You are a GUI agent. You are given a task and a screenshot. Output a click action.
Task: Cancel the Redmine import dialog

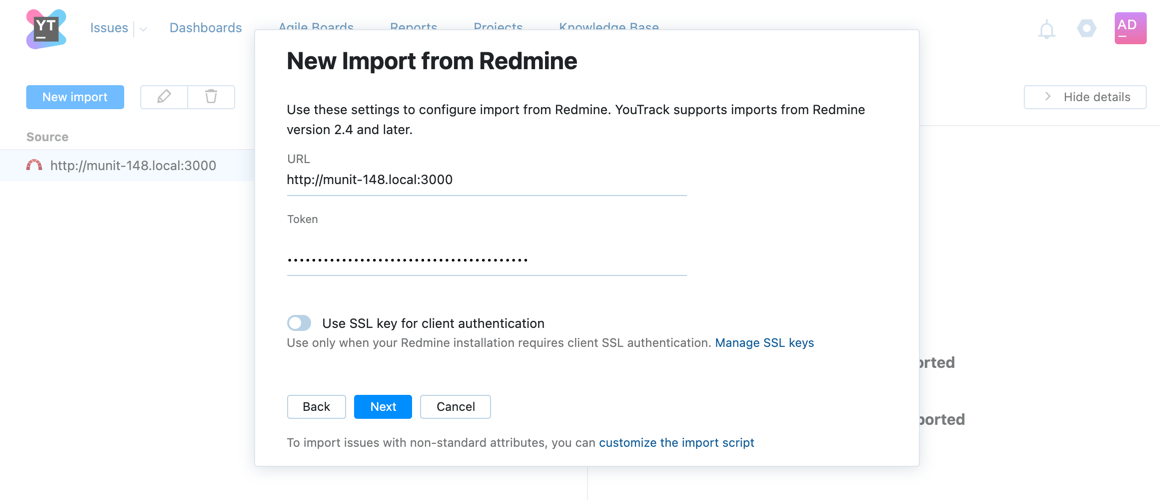[455, 407]
